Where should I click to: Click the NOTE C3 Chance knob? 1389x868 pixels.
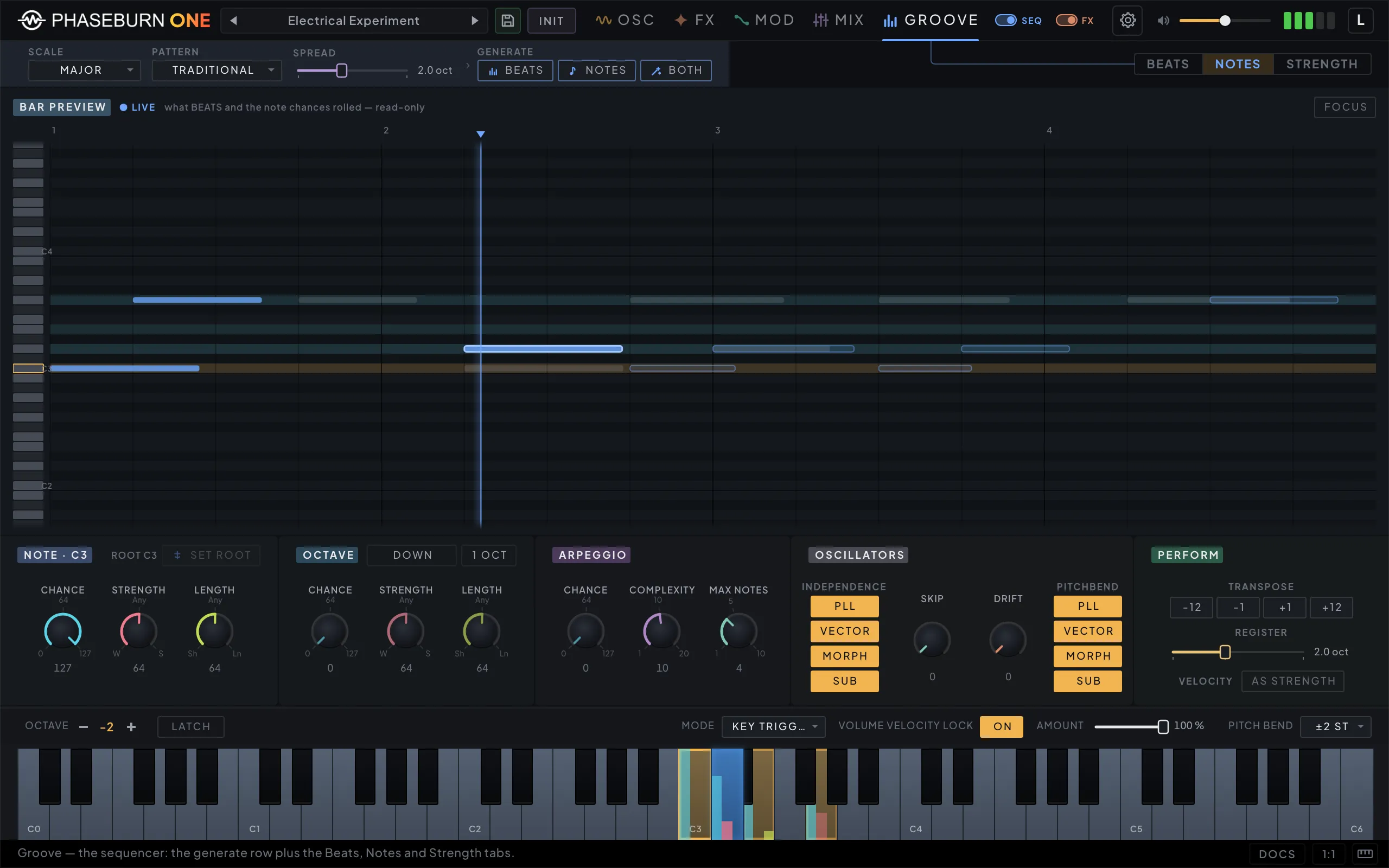click(62, 631)
